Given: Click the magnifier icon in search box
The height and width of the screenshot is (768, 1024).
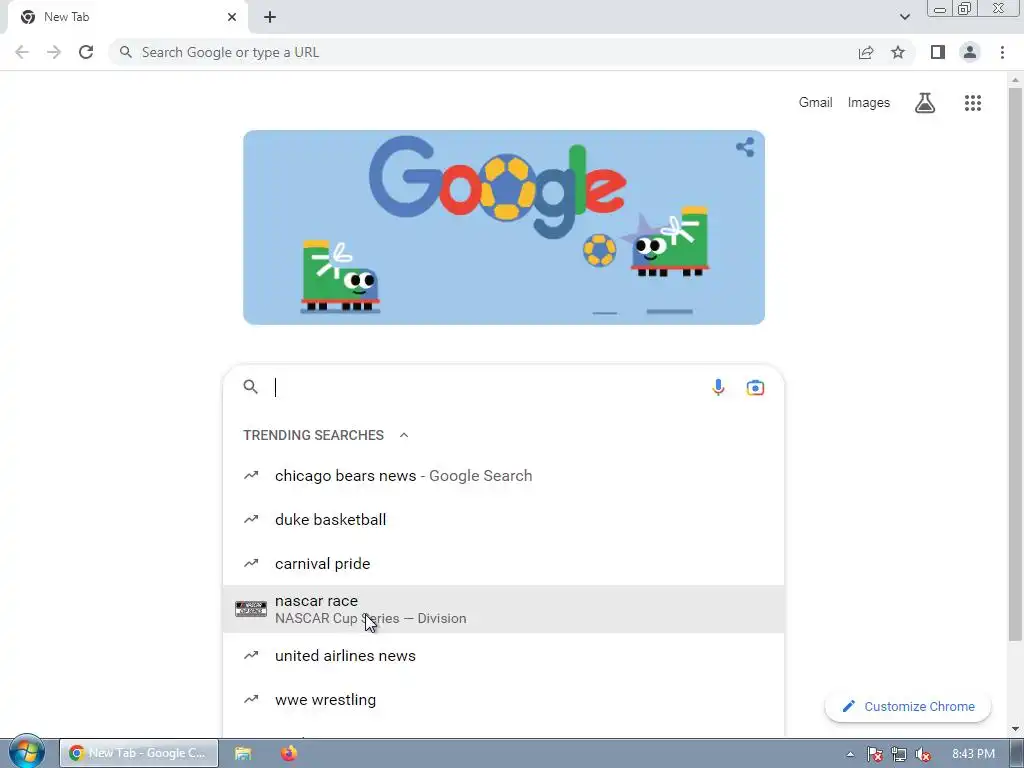Looking at the screenshot, I should tap(251, 387).
